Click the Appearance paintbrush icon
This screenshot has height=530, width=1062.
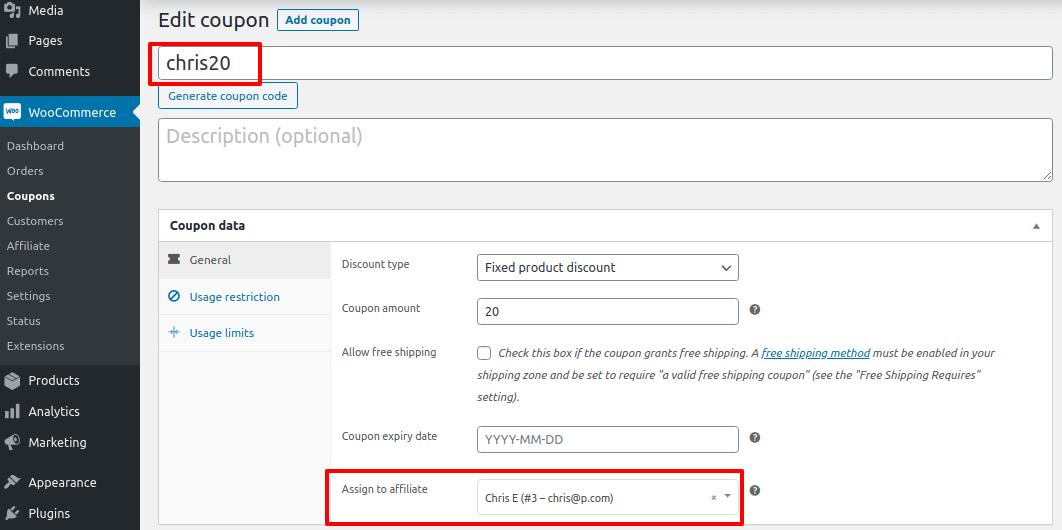click(12, 483)
